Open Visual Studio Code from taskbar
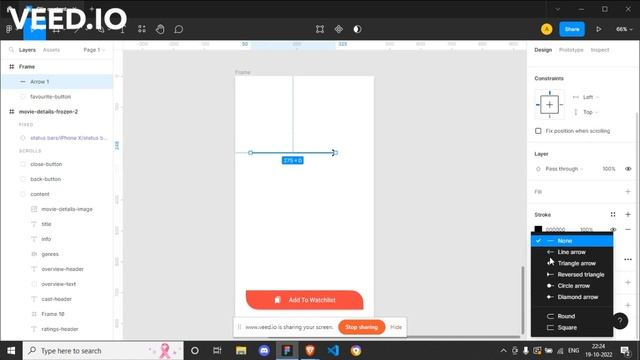The width and height of the screenshot is (640, 360). coord(333,351)
